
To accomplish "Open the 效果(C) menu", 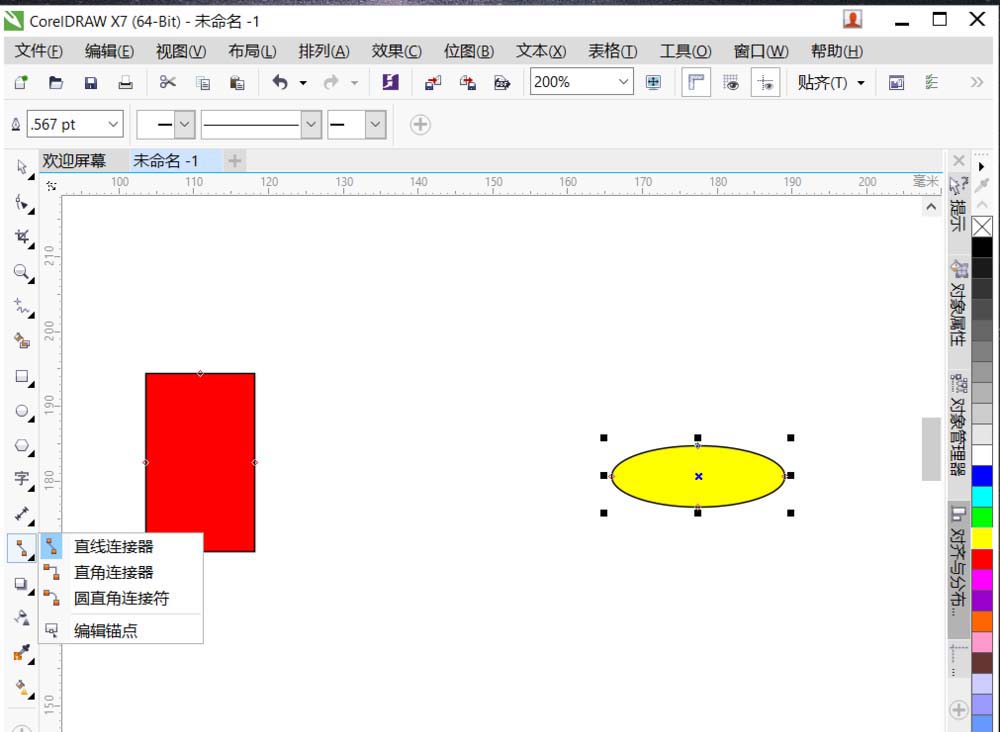I will pos(396,51).
